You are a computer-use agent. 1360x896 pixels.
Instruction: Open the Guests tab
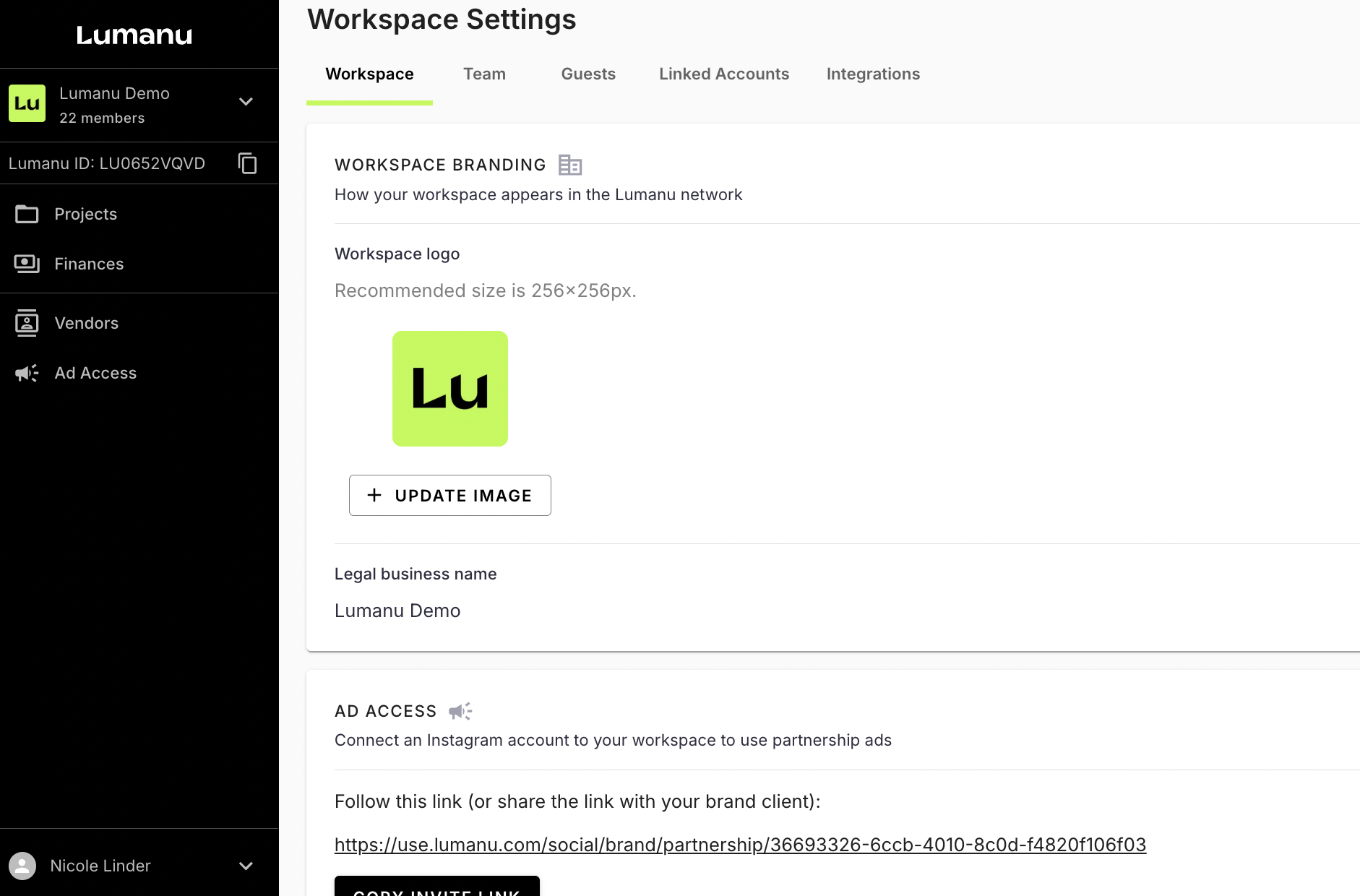coord(588,74)
